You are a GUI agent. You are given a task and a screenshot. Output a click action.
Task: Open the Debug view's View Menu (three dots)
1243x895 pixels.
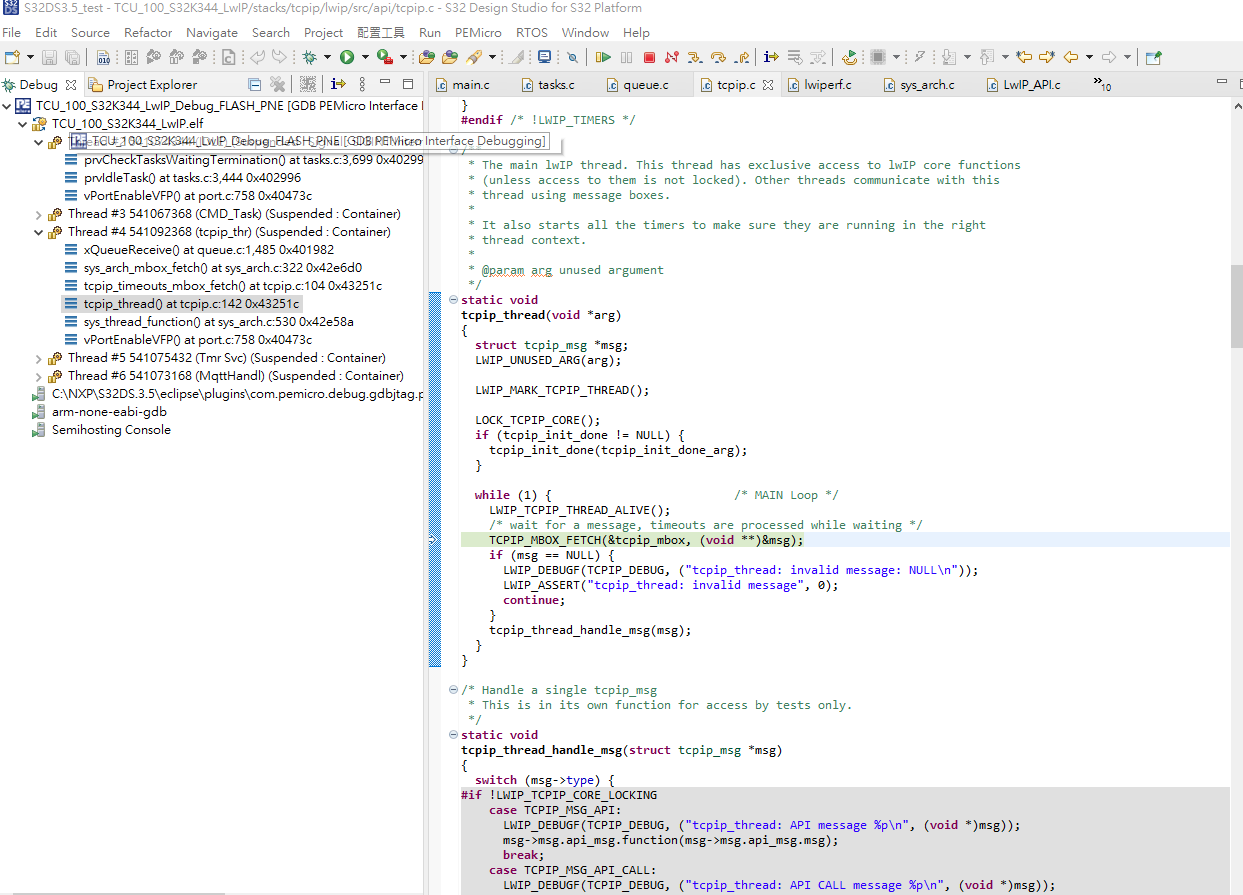pos(362,84)
